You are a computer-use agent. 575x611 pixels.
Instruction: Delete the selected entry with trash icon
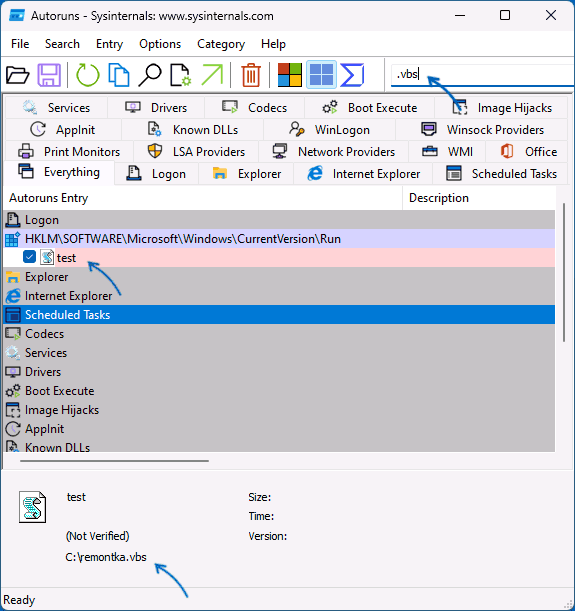251,74
